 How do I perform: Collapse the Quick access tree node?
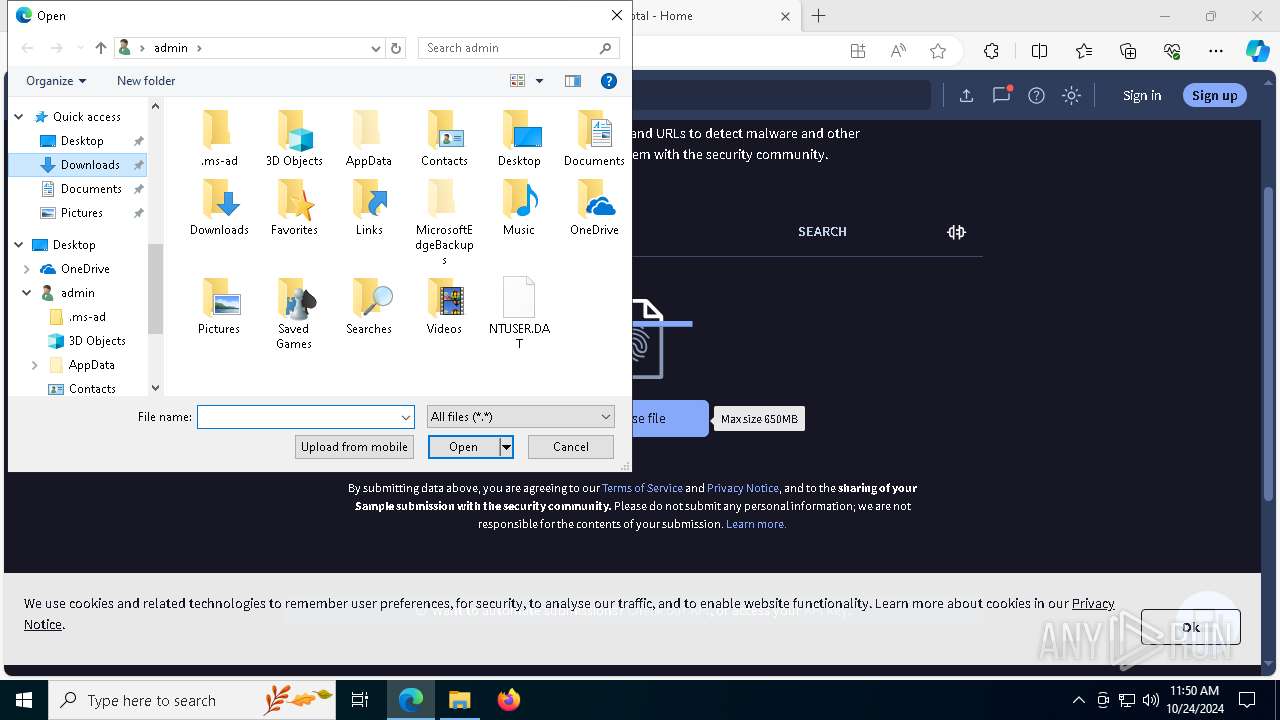tap(19, 117)
